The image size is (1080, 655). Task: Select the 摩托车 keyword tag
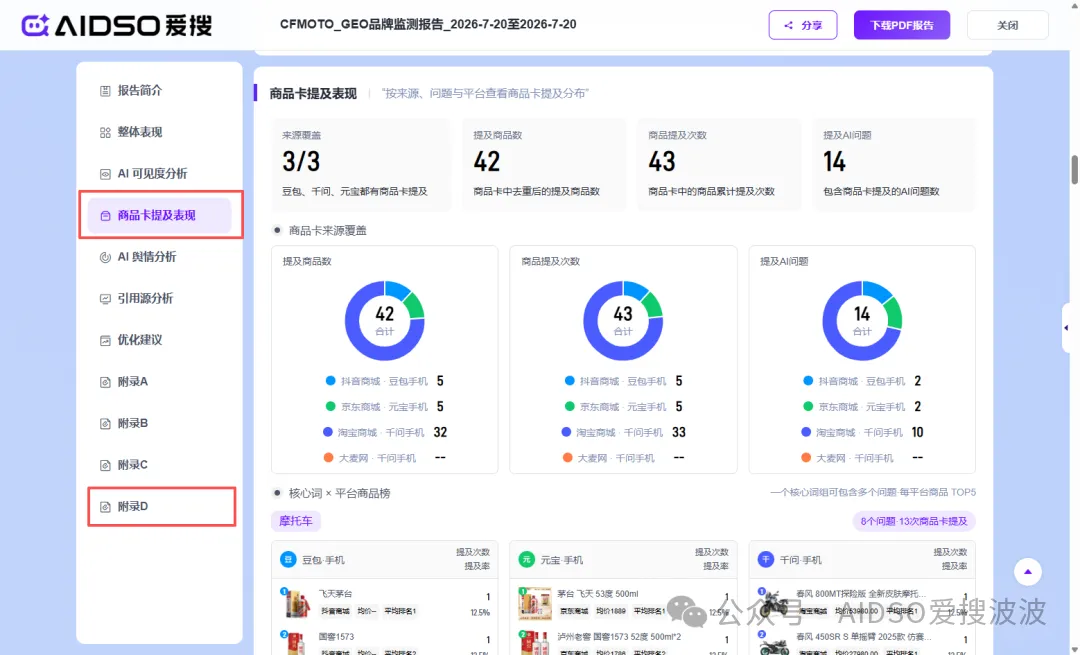point(295,521)
